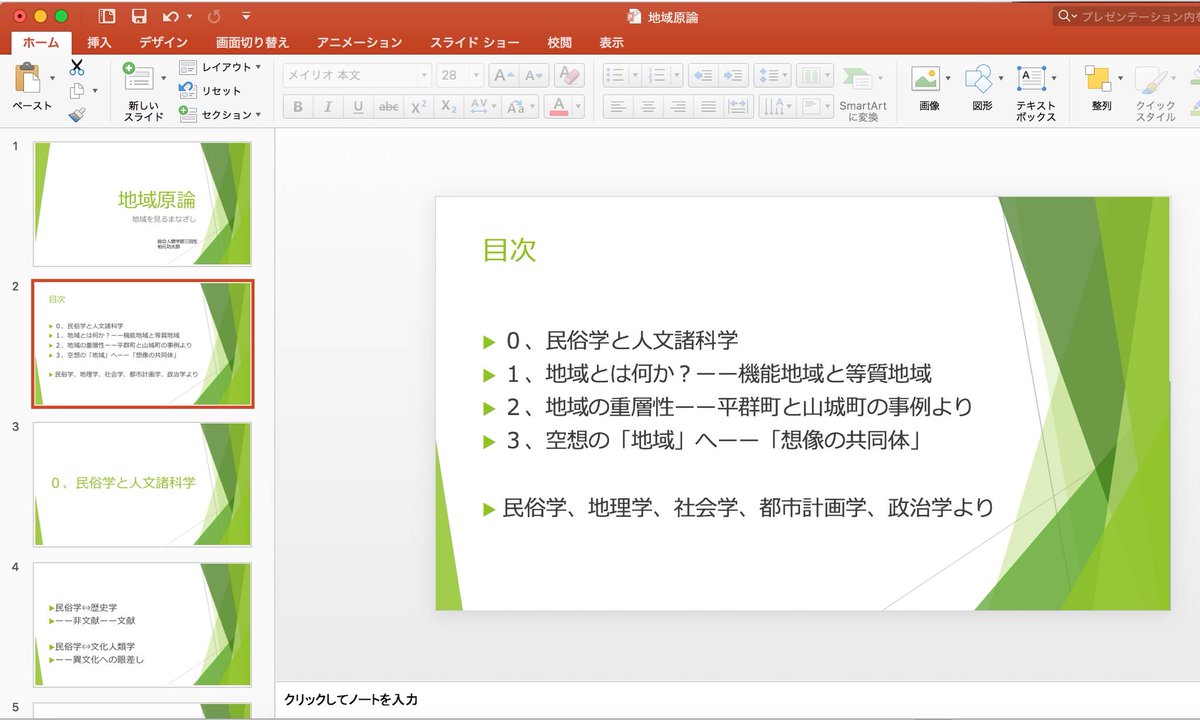This screenshot has width=1200, height=720.
Task: Click center text alignment icon
Action: [x=648, y=106]
